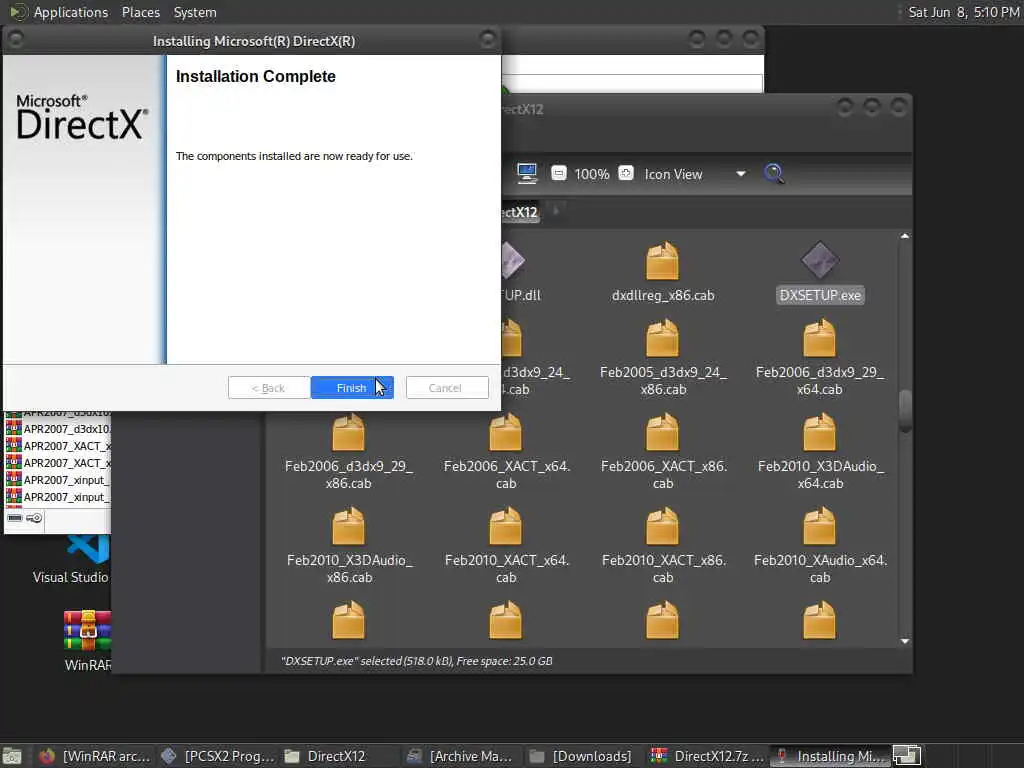Click the zoom out icon beside 100%
The height and width of the screenshot is (768, 1024).
pyautogui.click(x=558, y=173)
